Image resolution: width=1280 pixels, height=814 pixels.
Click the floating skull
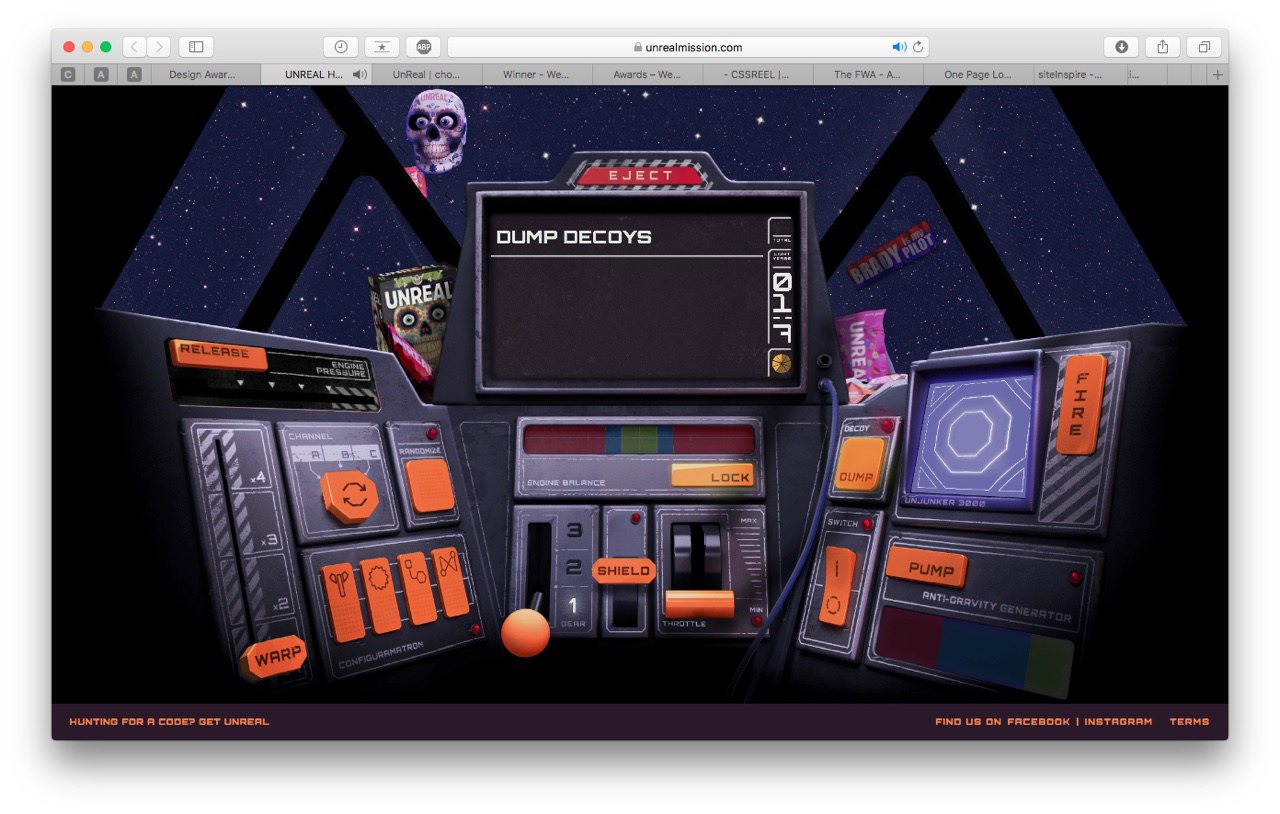point(436,129)
